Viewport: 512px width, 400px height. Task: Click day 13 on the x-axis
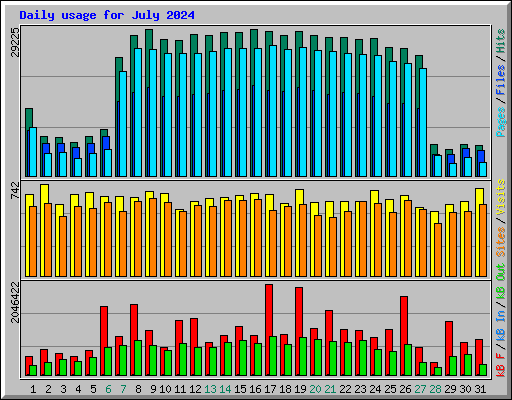tap(210, 389)
